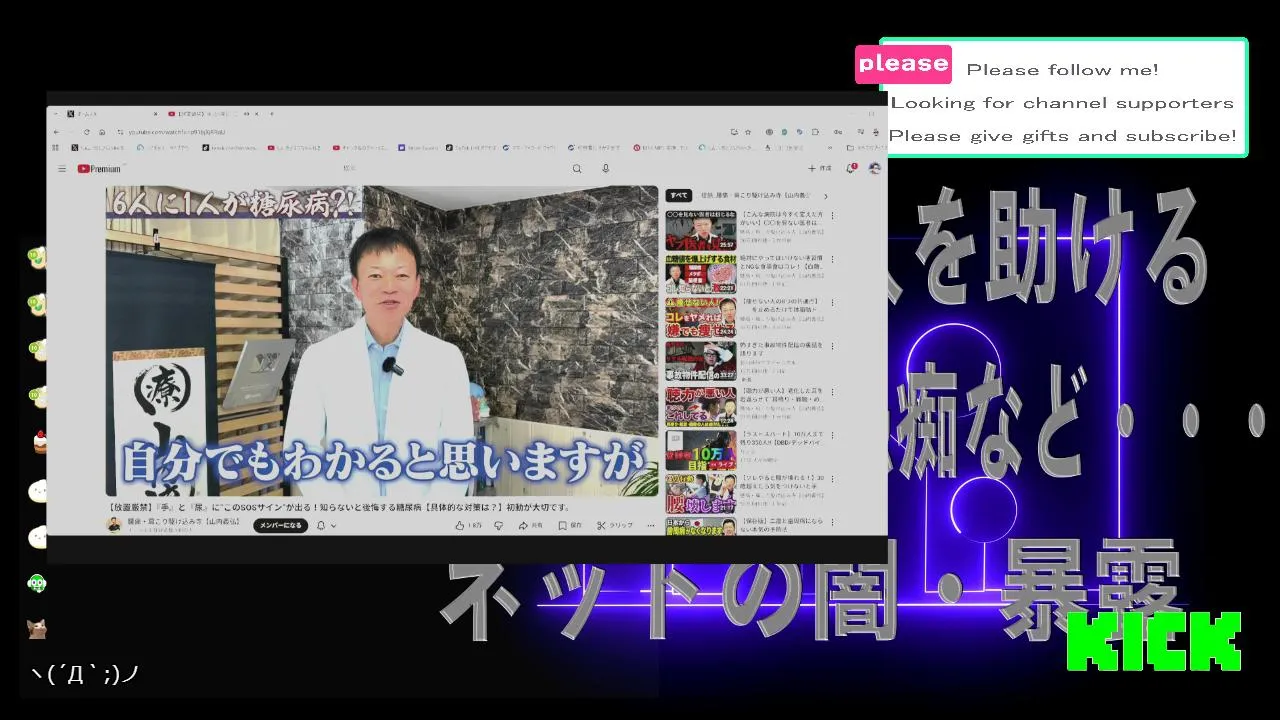
Task: Click the Clip (クリップ) scissors button
Action: (x=615, y=525)
